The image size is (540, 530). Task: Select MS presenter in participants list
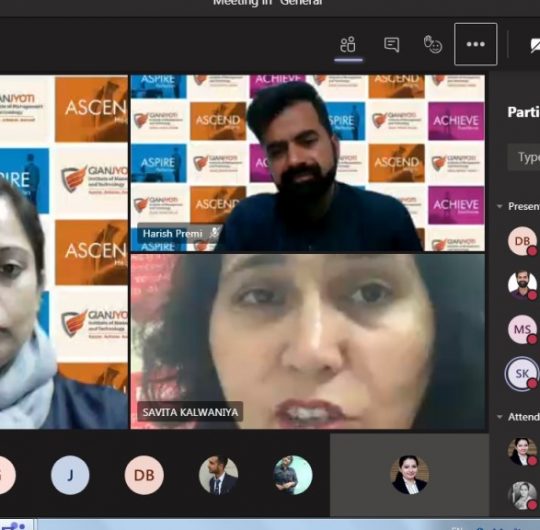(522, 329)
